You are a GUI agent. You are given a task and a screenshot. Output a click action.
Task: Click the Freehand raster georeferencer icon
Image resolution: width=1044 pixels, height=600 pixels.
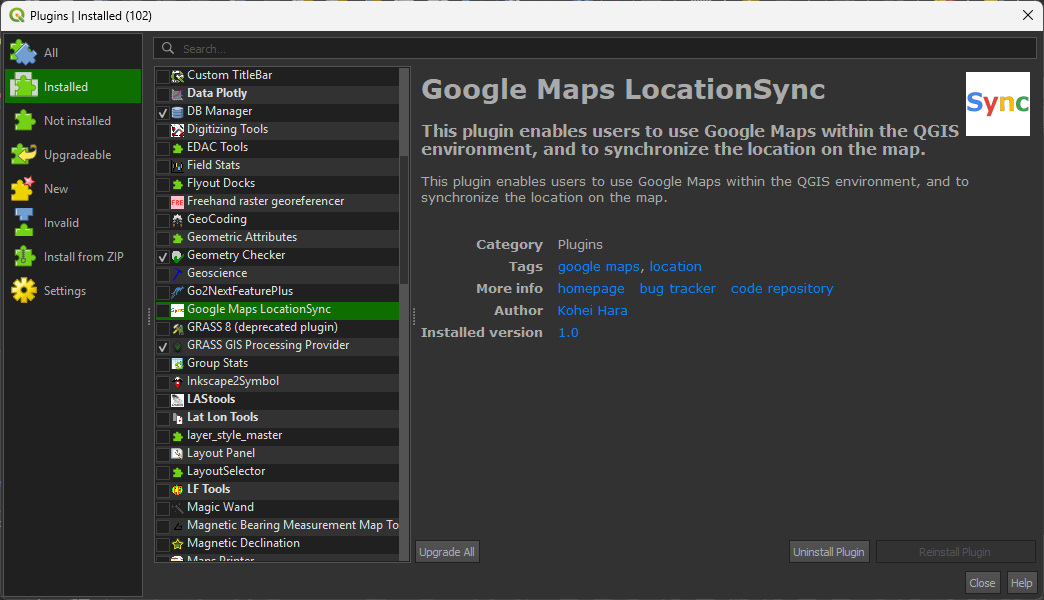[x=177, y=202]
